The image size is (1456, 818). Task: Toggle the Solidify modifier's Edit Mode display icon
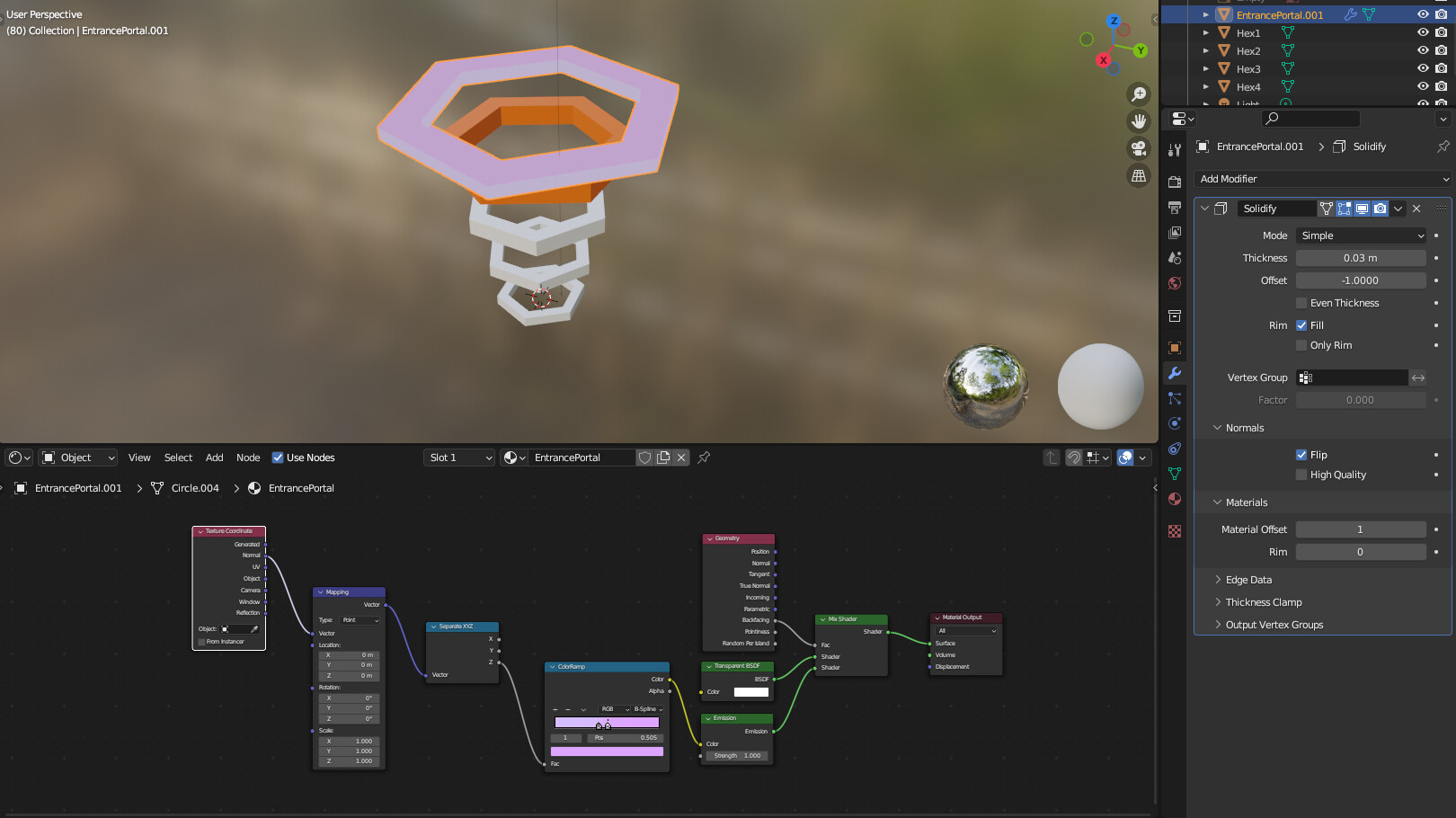(1345, 208)
